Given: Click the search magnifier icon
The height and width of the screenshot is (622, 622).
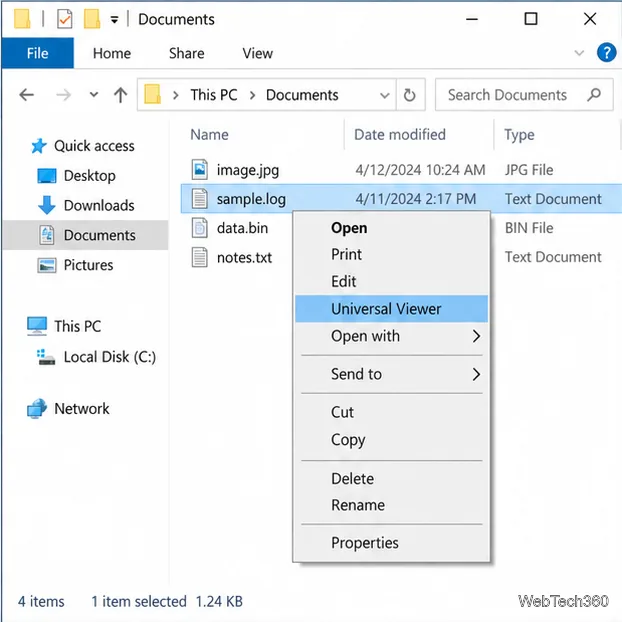Looking at the screenshot, I should 594,94.
